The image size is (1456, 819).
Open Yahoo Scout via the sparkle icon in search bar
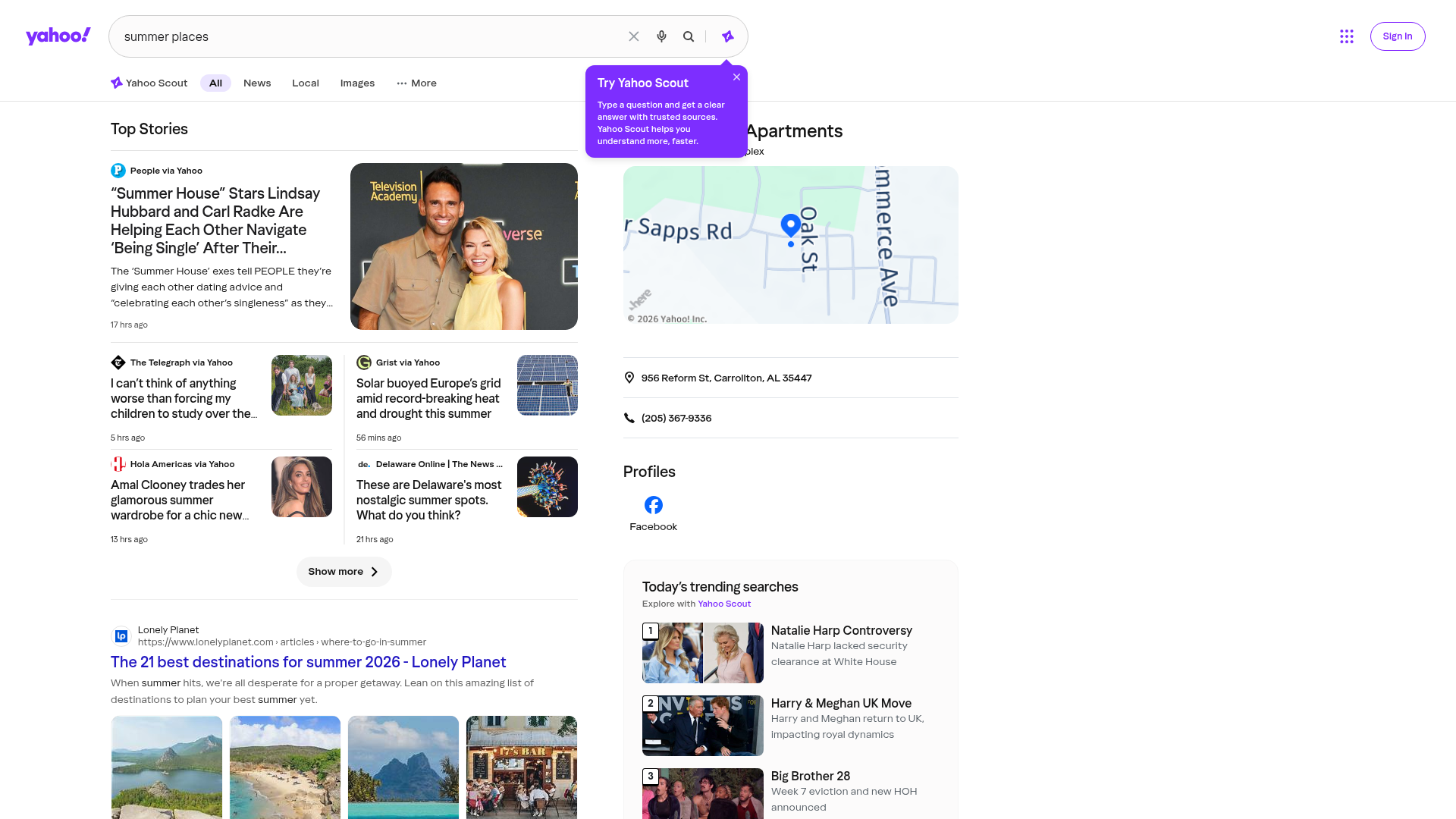(x=728, y=36)
